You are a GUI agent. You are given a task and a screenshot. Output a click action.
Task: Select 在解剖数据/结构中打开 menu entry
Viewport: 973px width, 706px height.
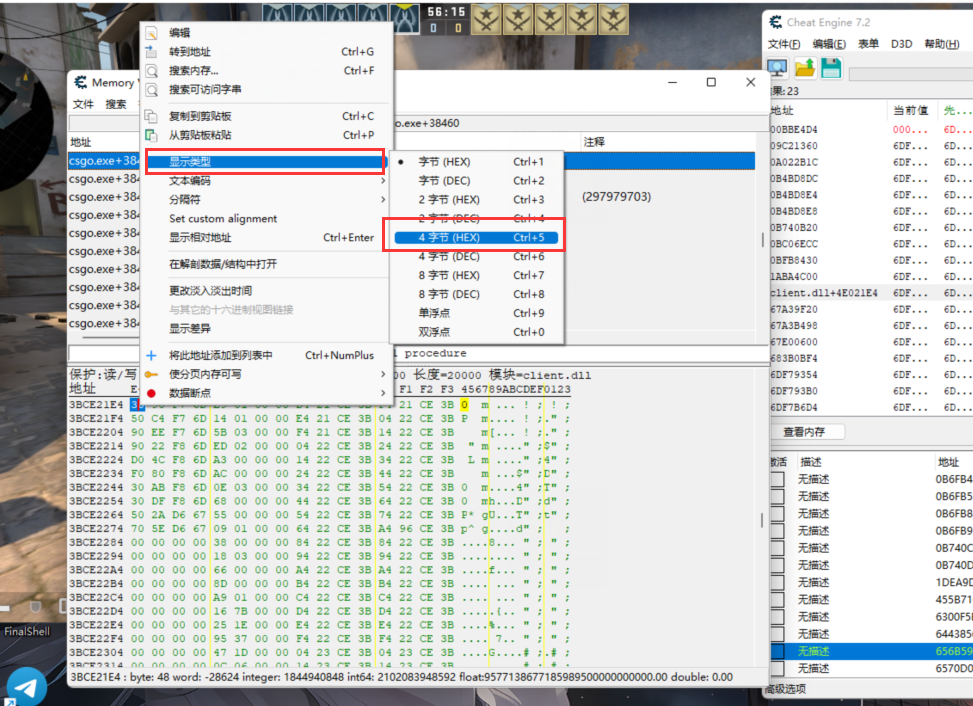pos(266,264)
